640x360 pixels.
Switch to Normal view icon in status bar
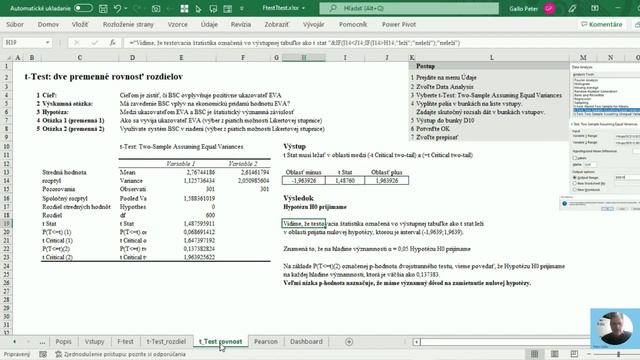(x=534, y=354)
